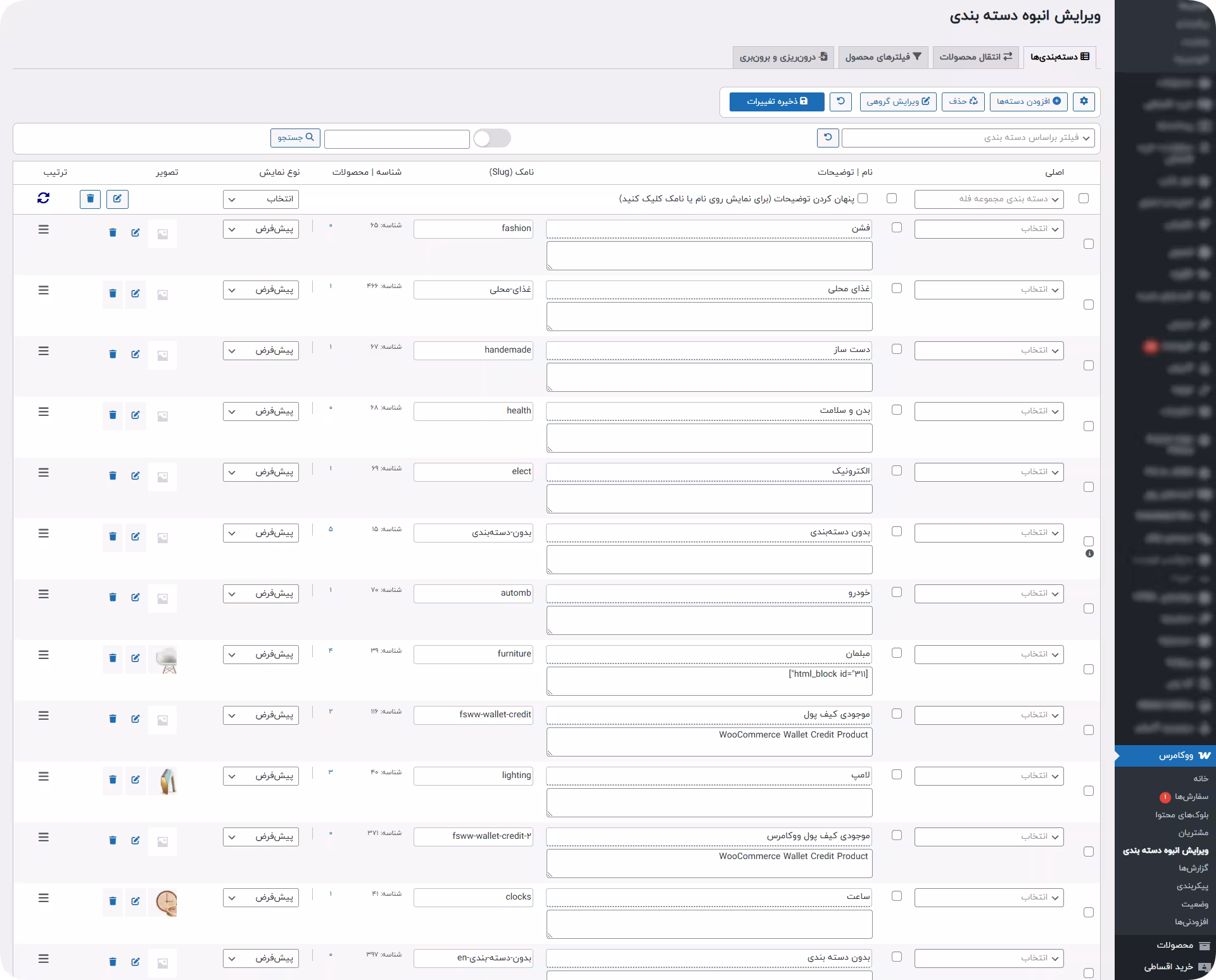Click the description box of the furniture row

(x=709, y=681)
